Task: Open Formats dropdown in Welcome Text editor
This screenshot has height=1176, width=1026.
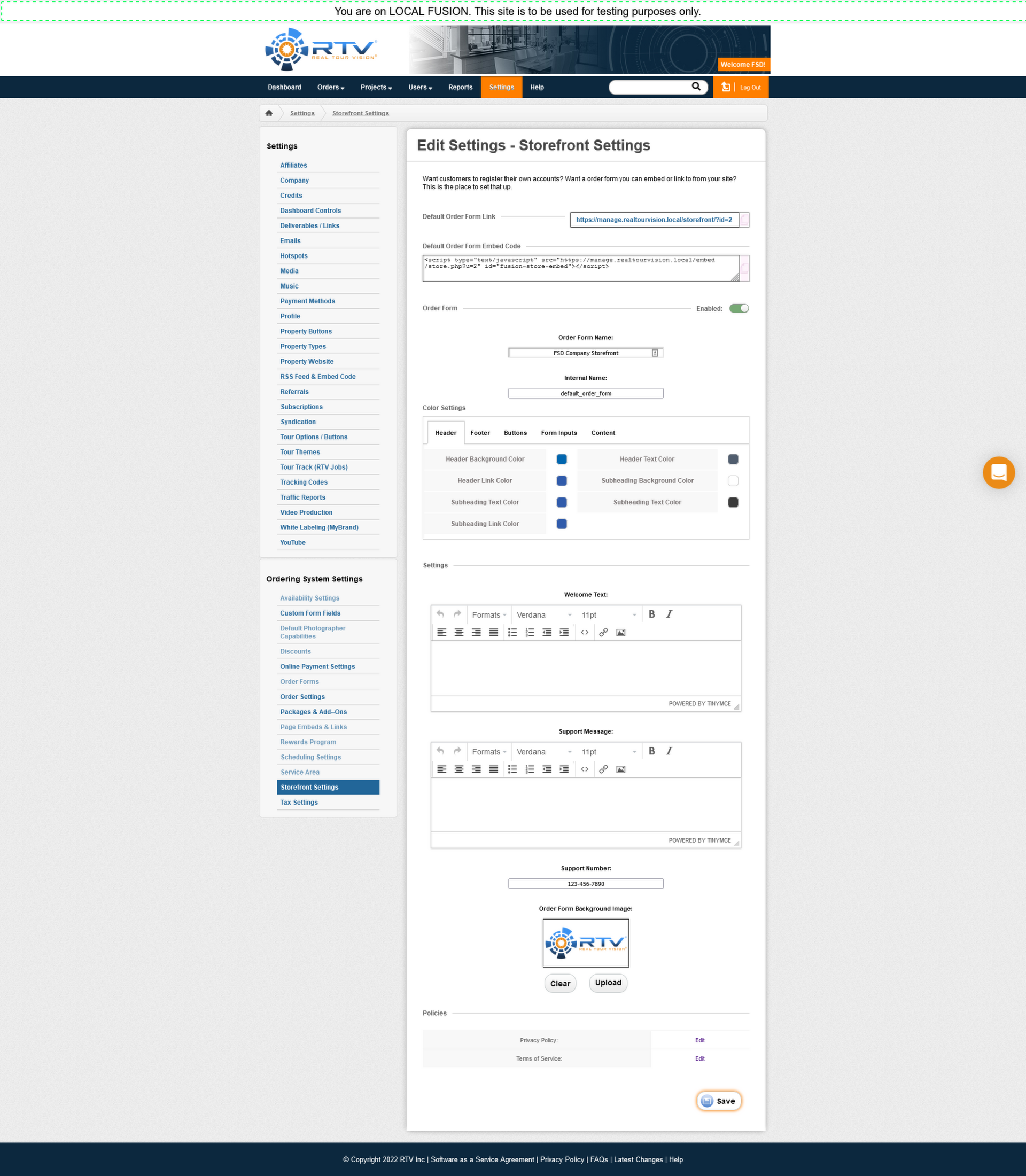Action: (489, 615)
